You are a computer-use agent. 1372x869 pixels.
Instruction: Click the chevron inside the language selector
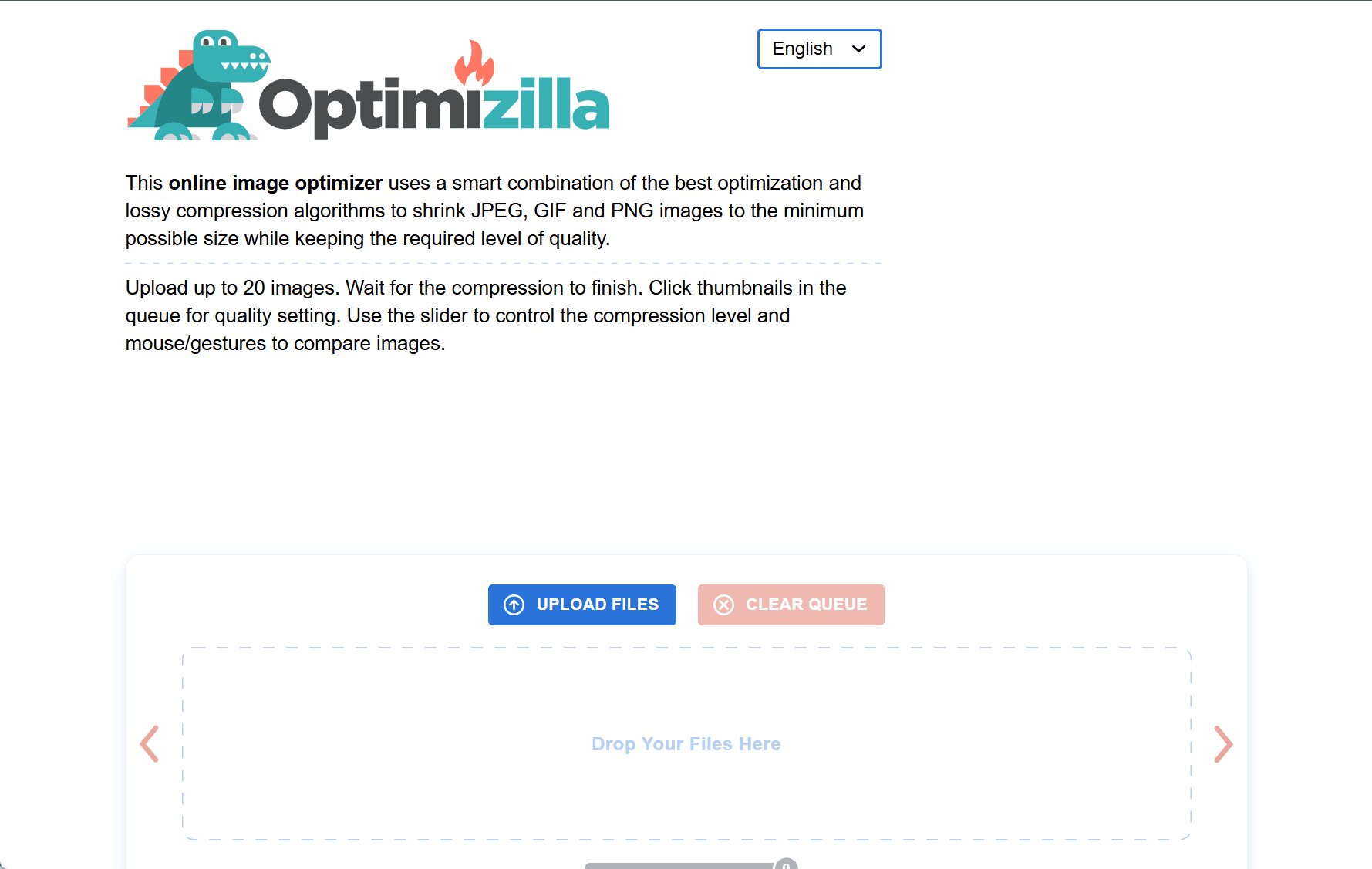tap(858, 49)
